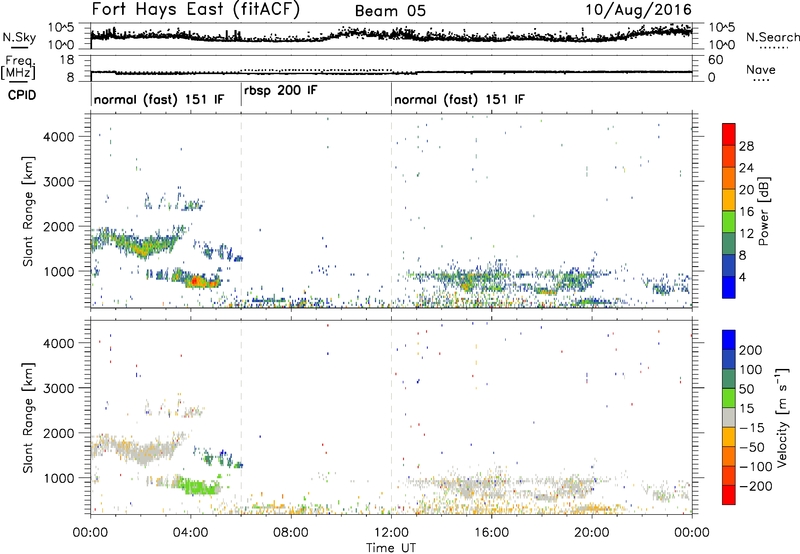Pick the red top segment of power colorbar

coord(729,134)
